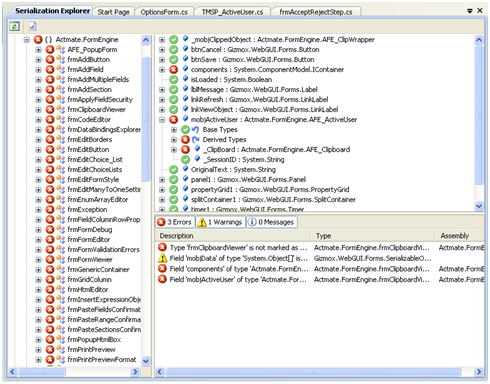Select the frmGenericContainer tree item
The width and height of the screenshot is (490, 384).
click(98, 270)
